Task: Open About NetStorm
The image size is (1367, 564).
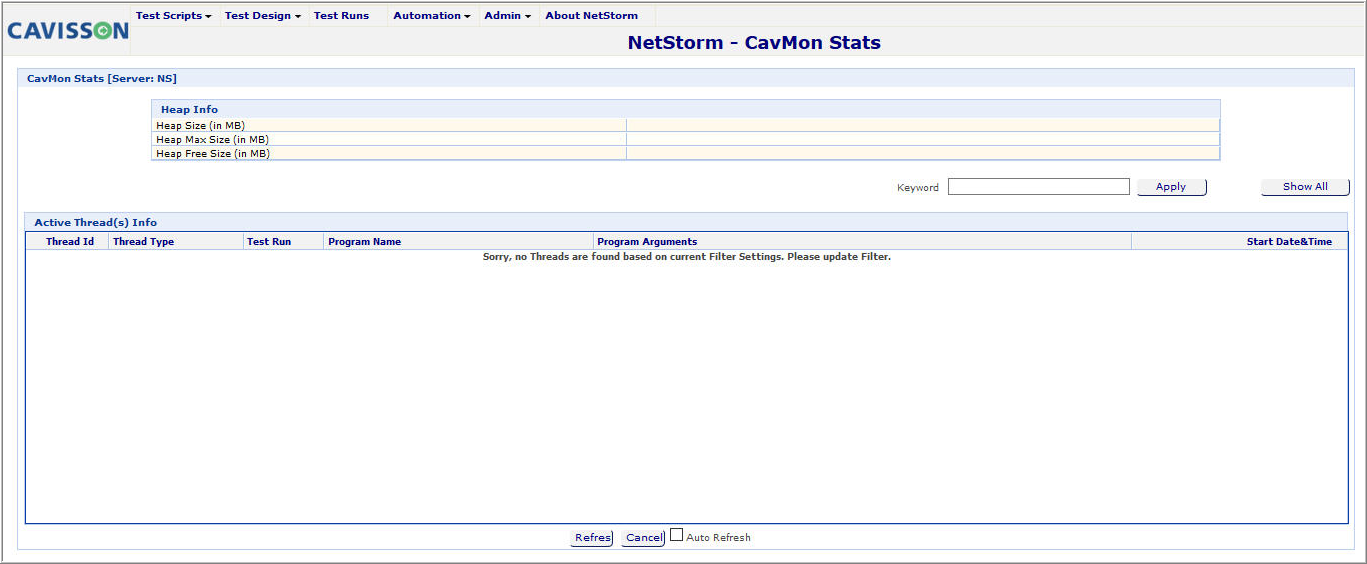Action: tap(592, 16)
